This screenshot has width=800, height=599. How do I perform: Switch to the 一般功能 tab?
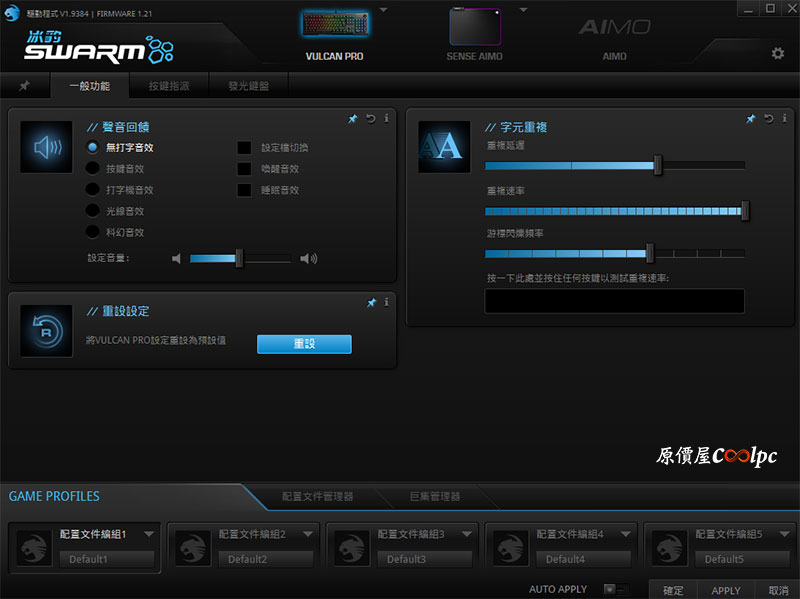click(x=90, y=85)
